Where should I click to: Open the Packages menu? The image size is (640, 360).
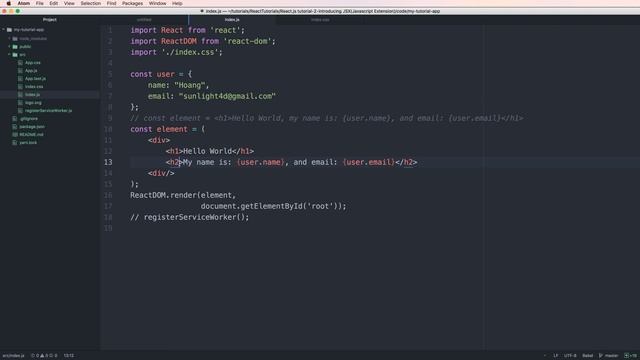coord(132,3)
